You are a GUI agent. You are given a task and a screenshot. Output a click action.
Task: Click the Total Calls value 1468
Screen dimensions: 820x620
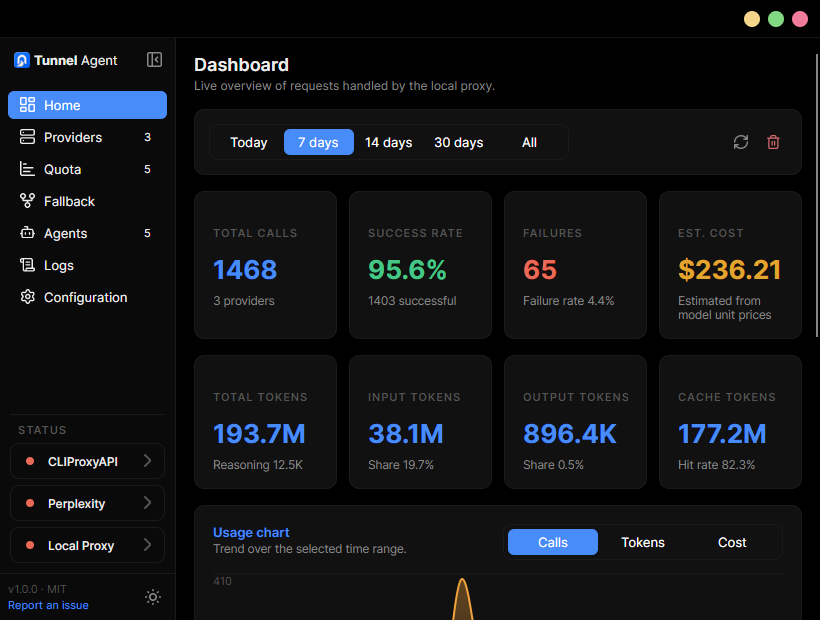245,270
